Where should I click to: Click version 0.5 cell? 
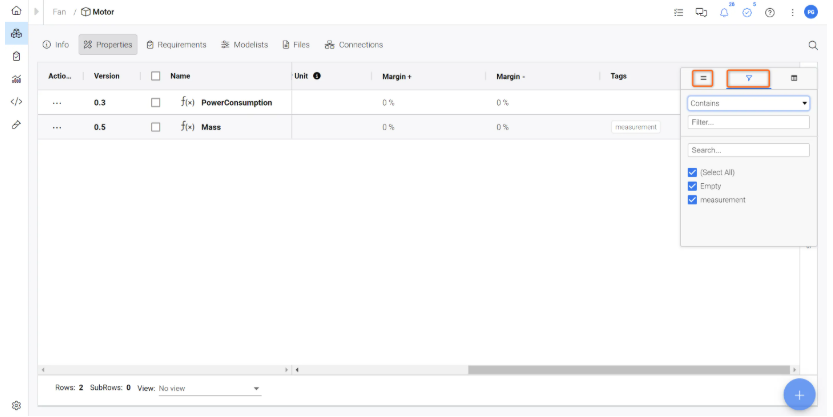[100, 127]
